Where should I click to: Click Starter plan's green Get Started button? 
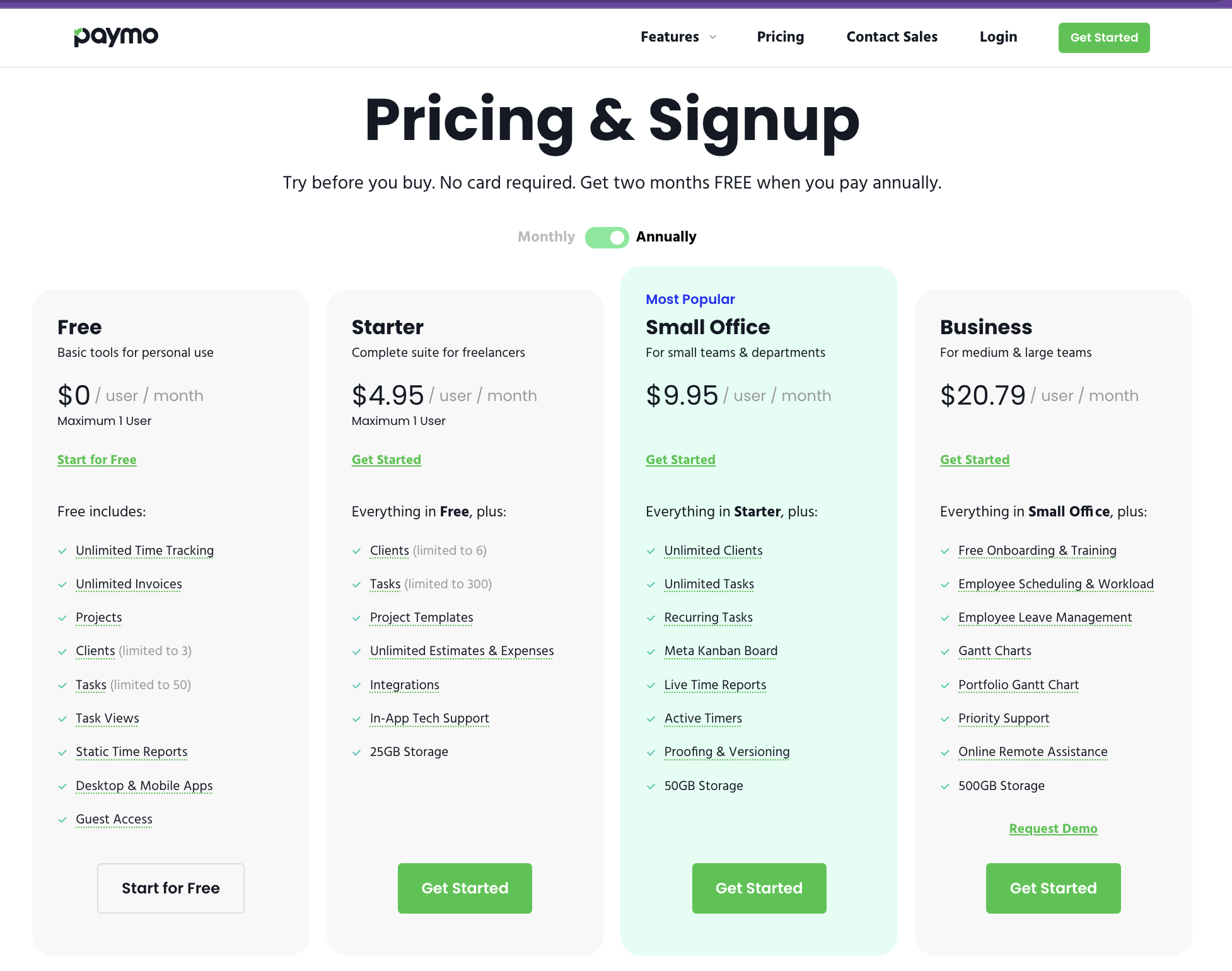(x=465, y=888)
